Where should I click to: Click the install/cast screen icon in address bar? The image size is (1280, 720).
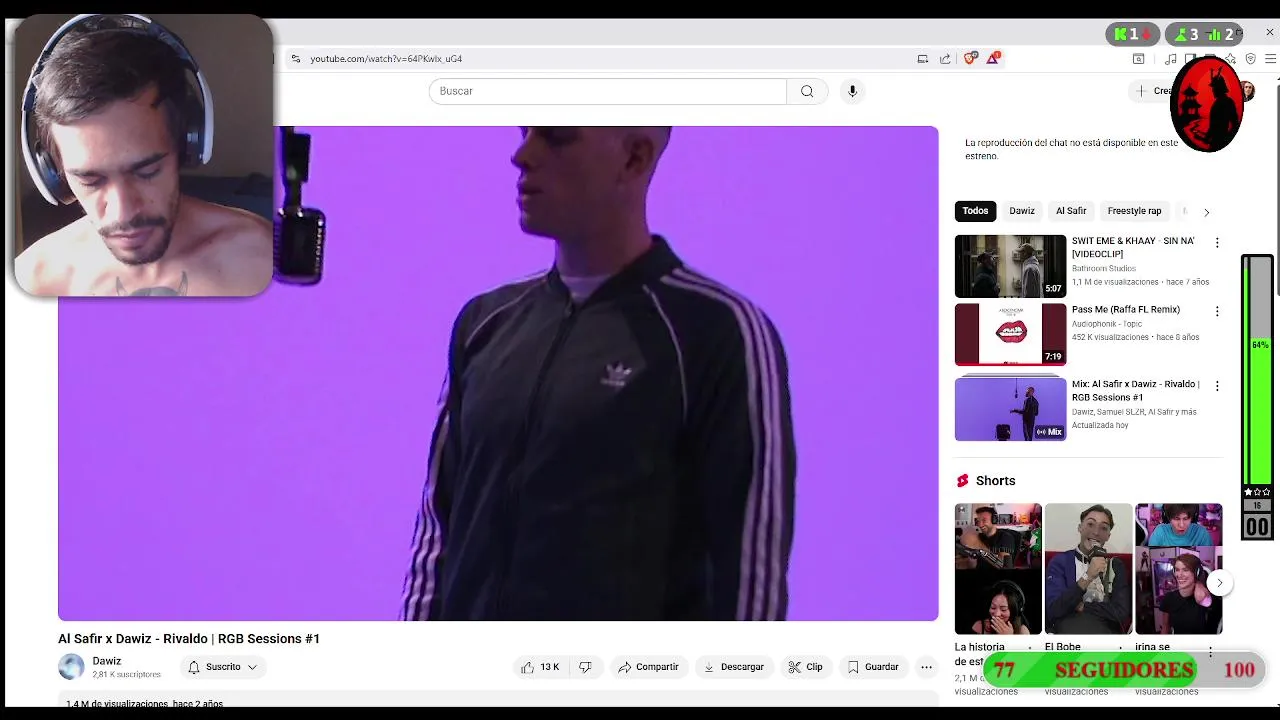coord(922,59)
